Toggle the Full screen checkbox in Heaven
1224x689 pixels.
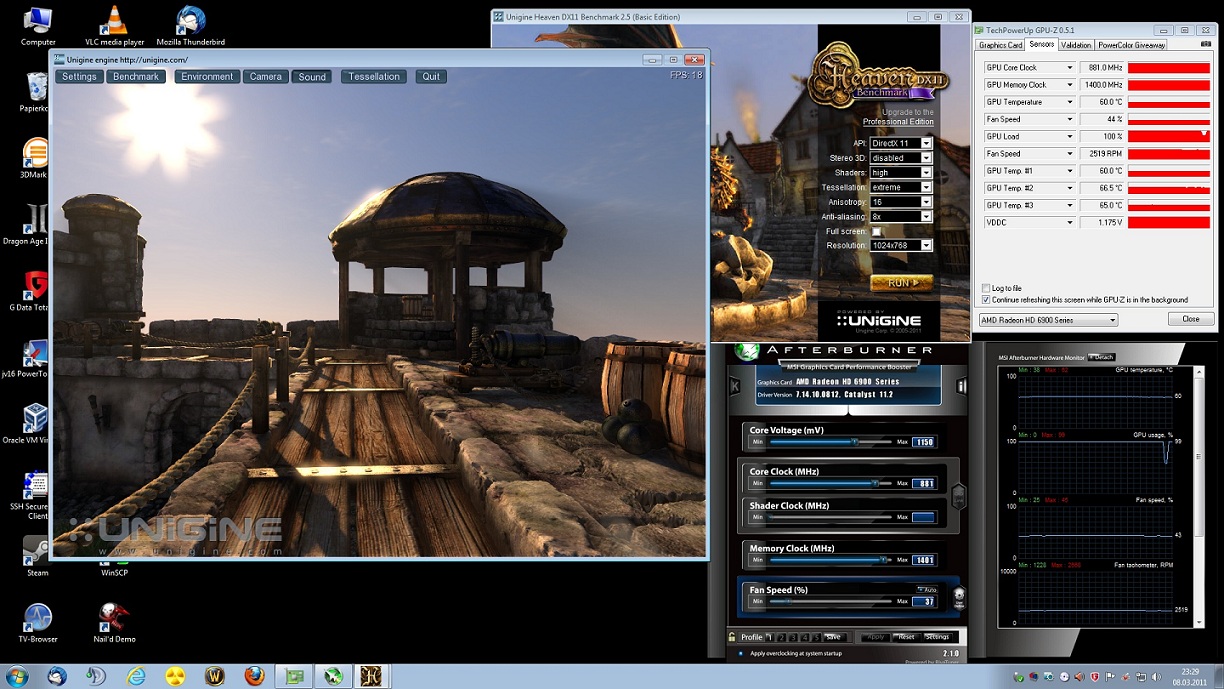(x=876, y=231)
